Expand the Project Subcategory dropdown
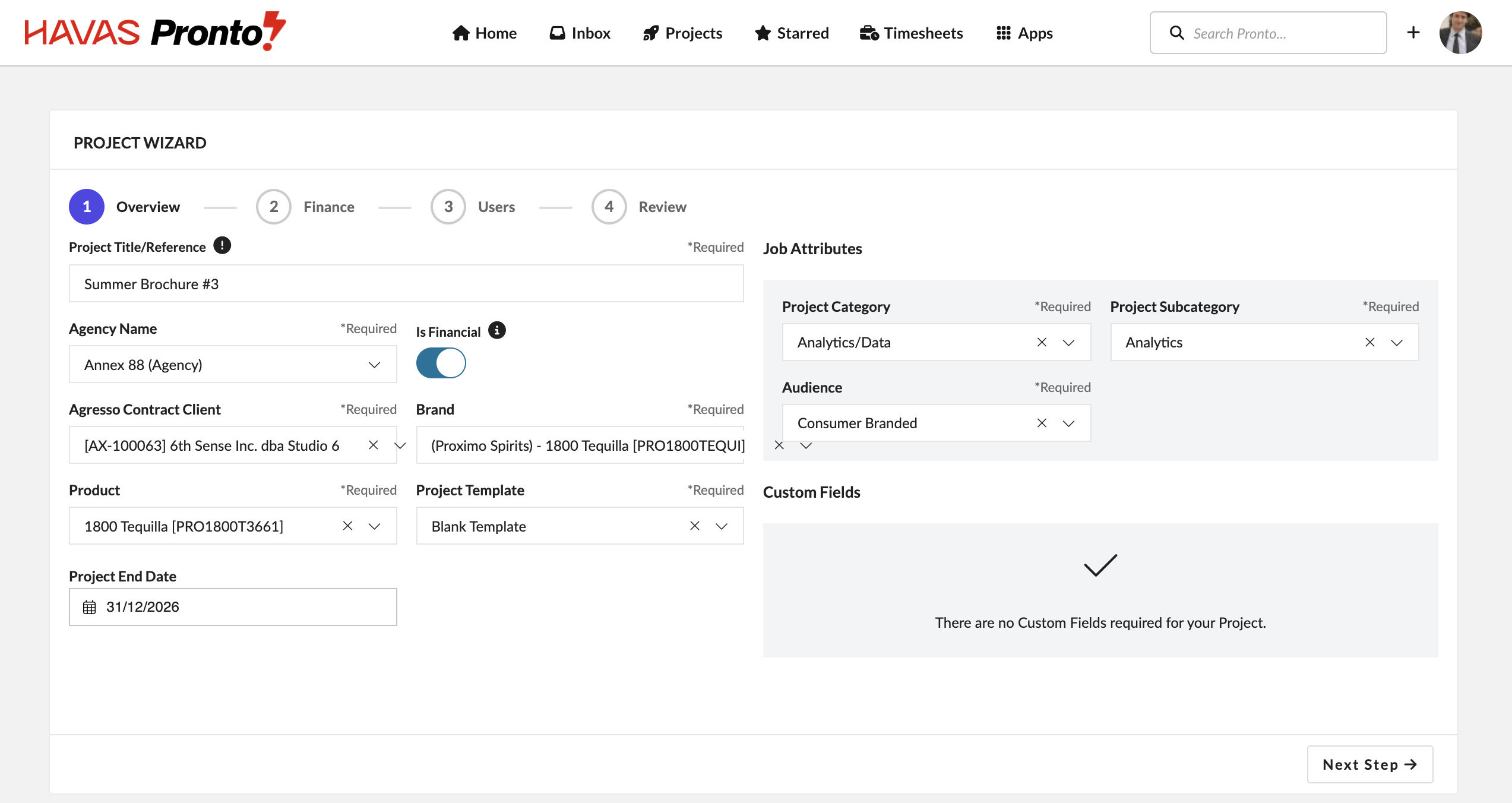Image resolution: width=1512 pixels, height=803 pixels. tap(1397, 343)
